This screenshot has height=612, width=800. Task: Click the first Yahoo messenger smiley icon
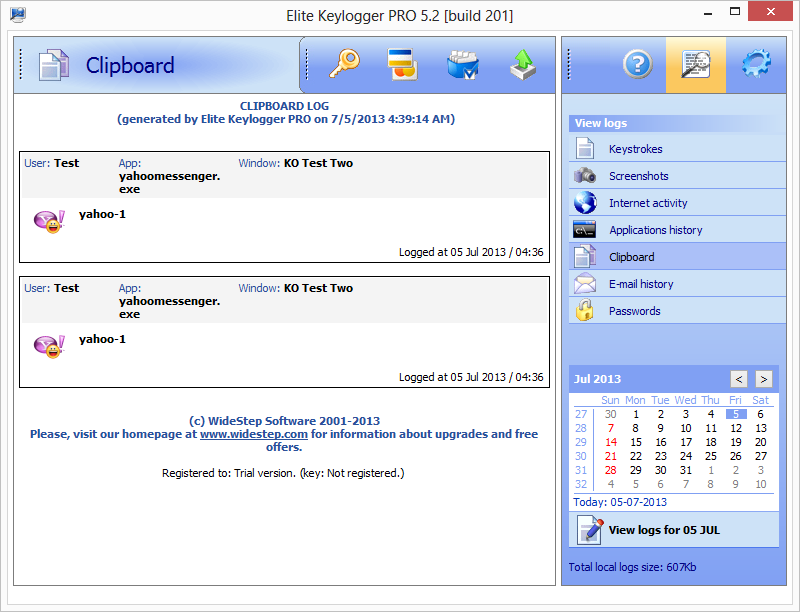49,221
